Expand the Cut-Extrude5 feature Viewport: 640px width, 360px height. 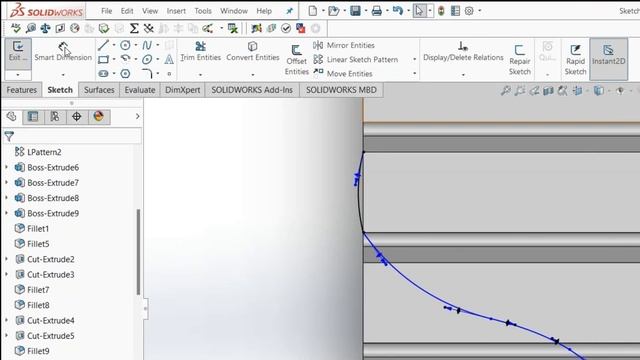(x=7, y=336)
